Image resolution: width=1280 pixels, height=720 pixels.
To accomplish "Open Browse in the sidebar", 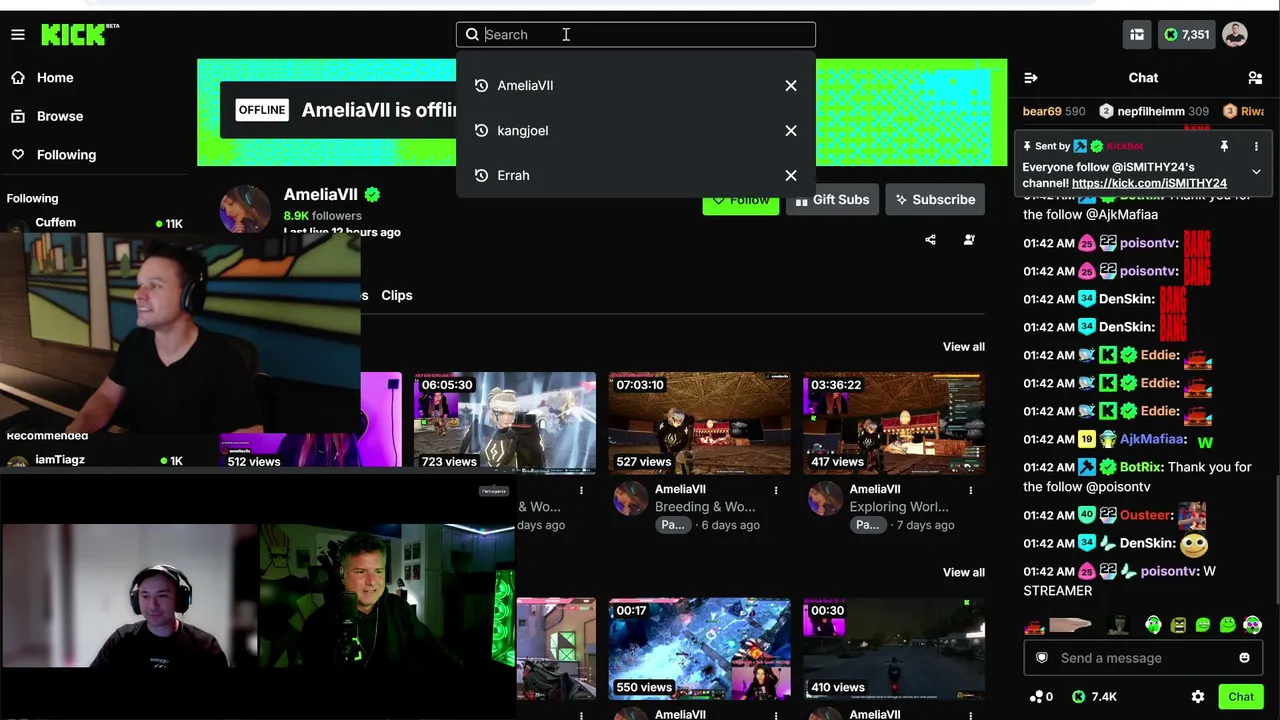I will (x=60, y=116).
